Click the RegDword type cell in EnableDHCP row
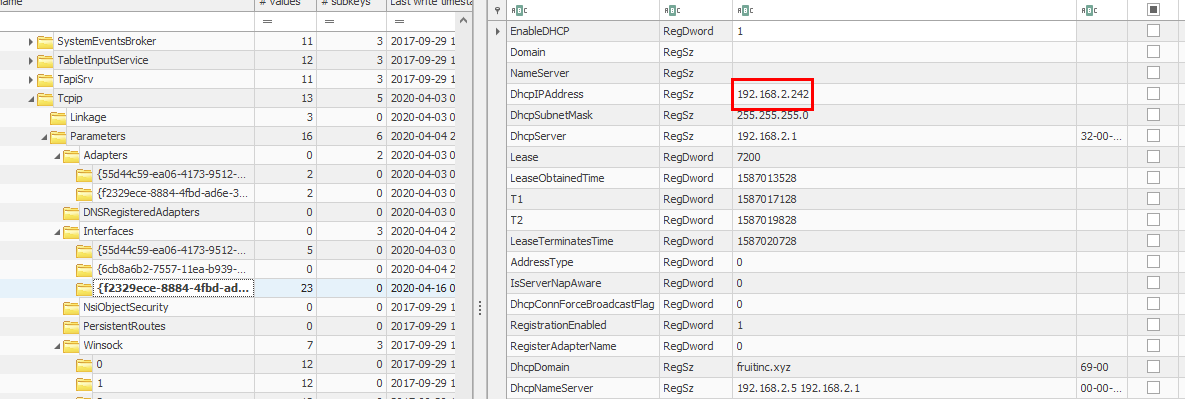1185x399 pixels. point(696,32)
